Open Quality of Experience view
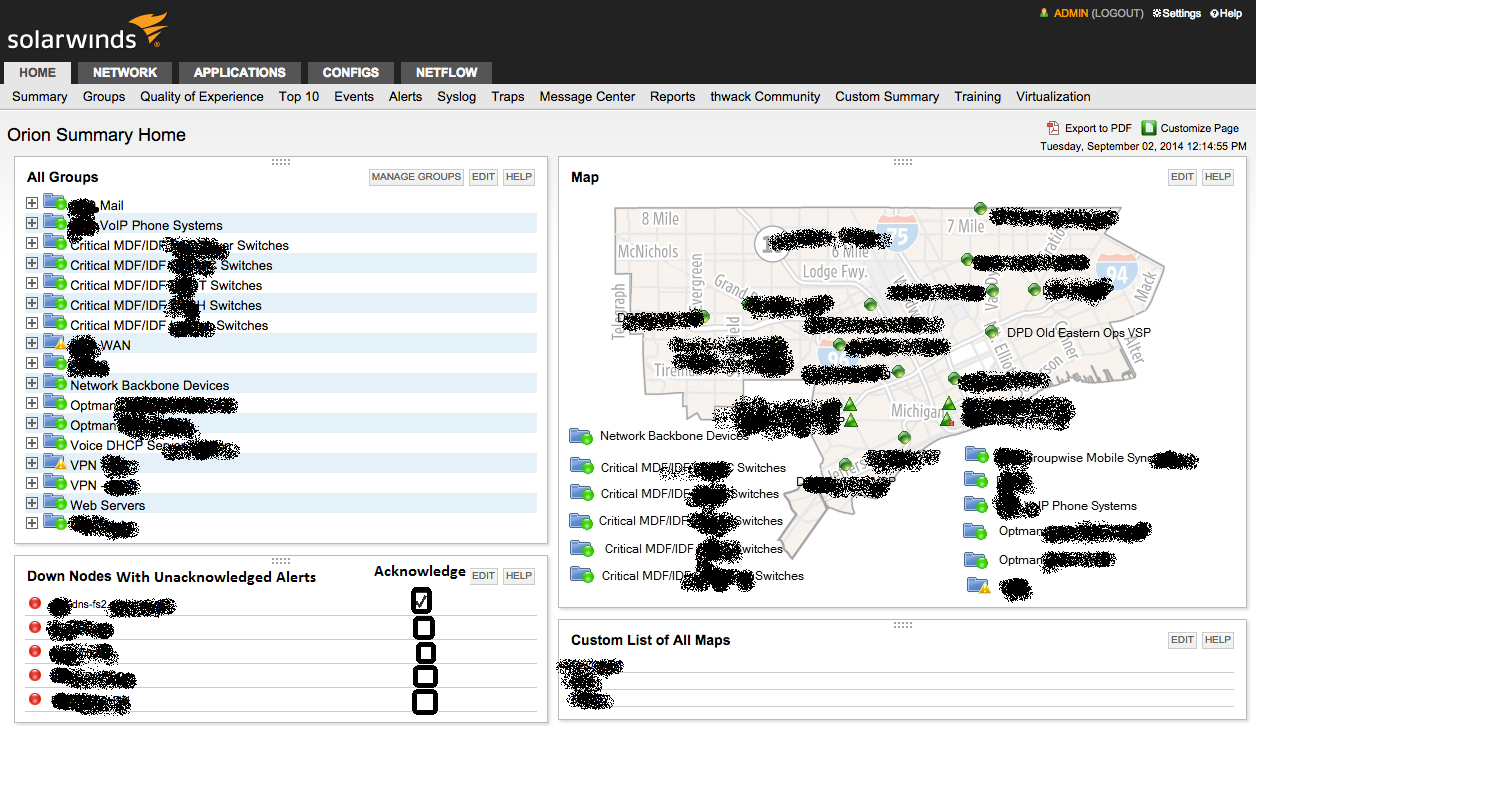1506x802 pixels. click(202, 97)
